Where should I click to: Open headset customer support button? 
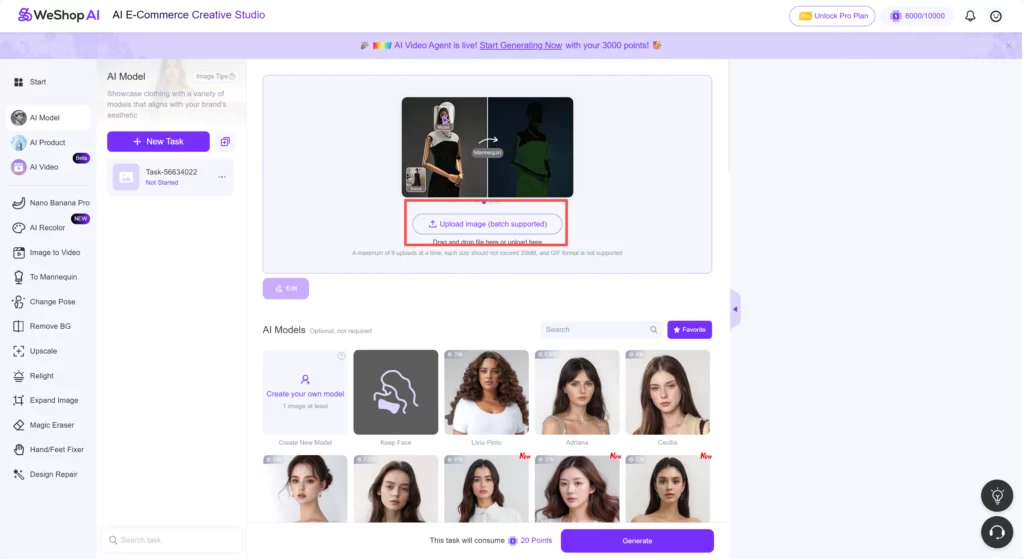997,532
